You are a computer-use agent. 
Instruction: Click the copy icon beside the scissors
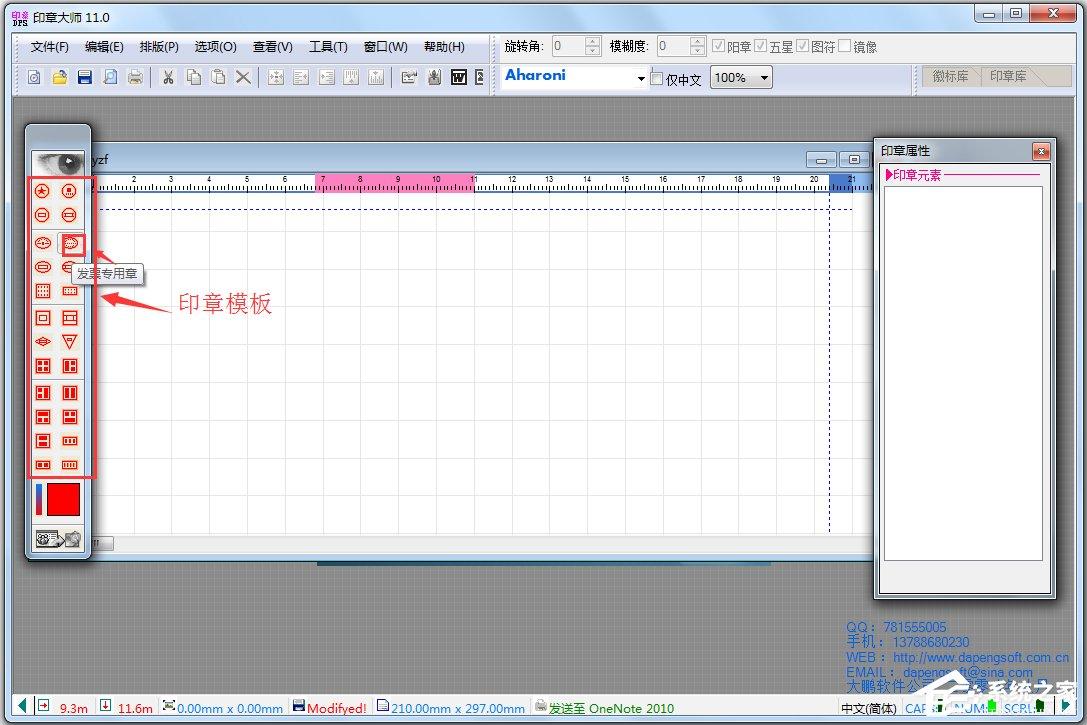coord(193,77)
